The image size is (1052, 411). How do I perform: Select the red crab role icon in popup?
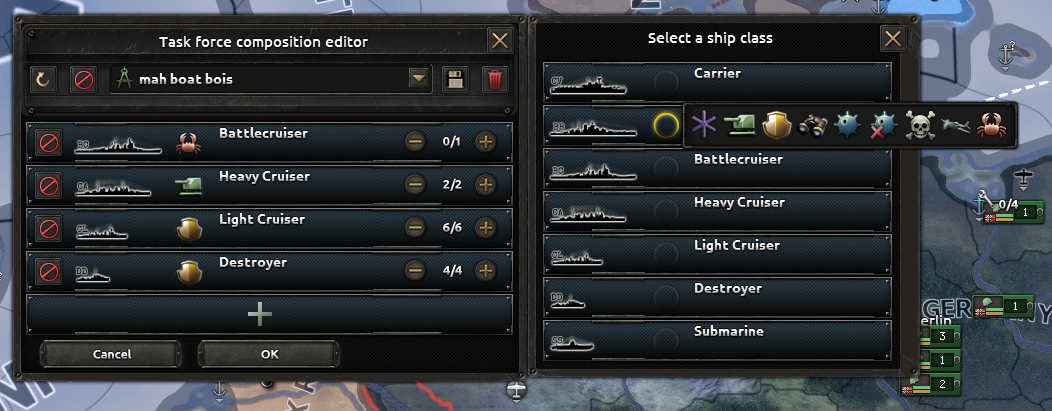click(x=991, y=125)
